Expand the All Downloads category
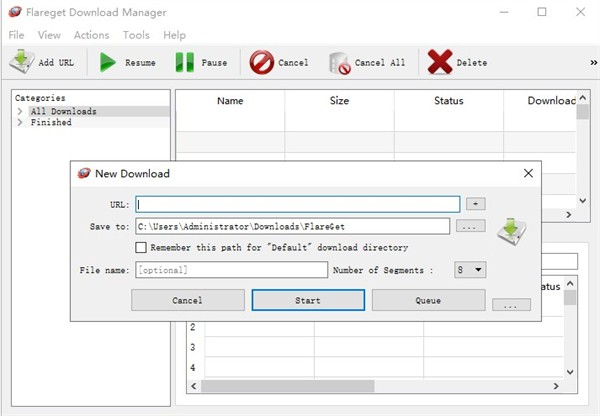Image resolution: width=600 pixels, height=416 pixels. point(19,111)
